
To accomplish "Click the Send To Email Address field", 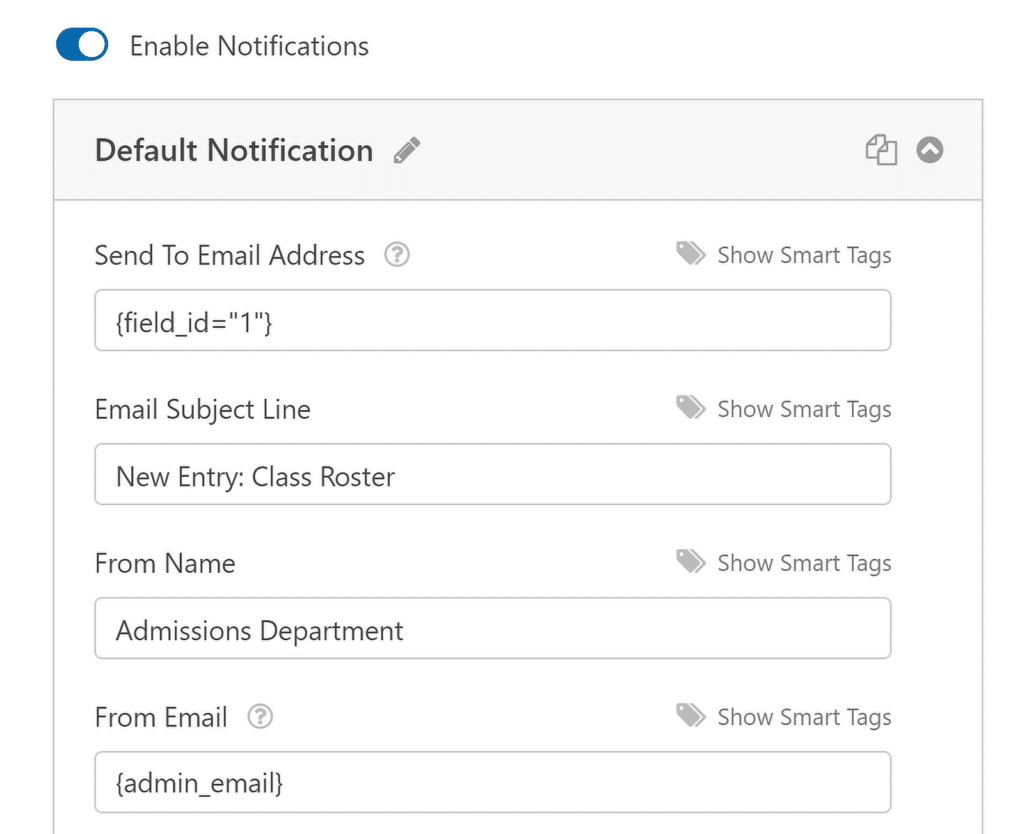I will [492, 320].
